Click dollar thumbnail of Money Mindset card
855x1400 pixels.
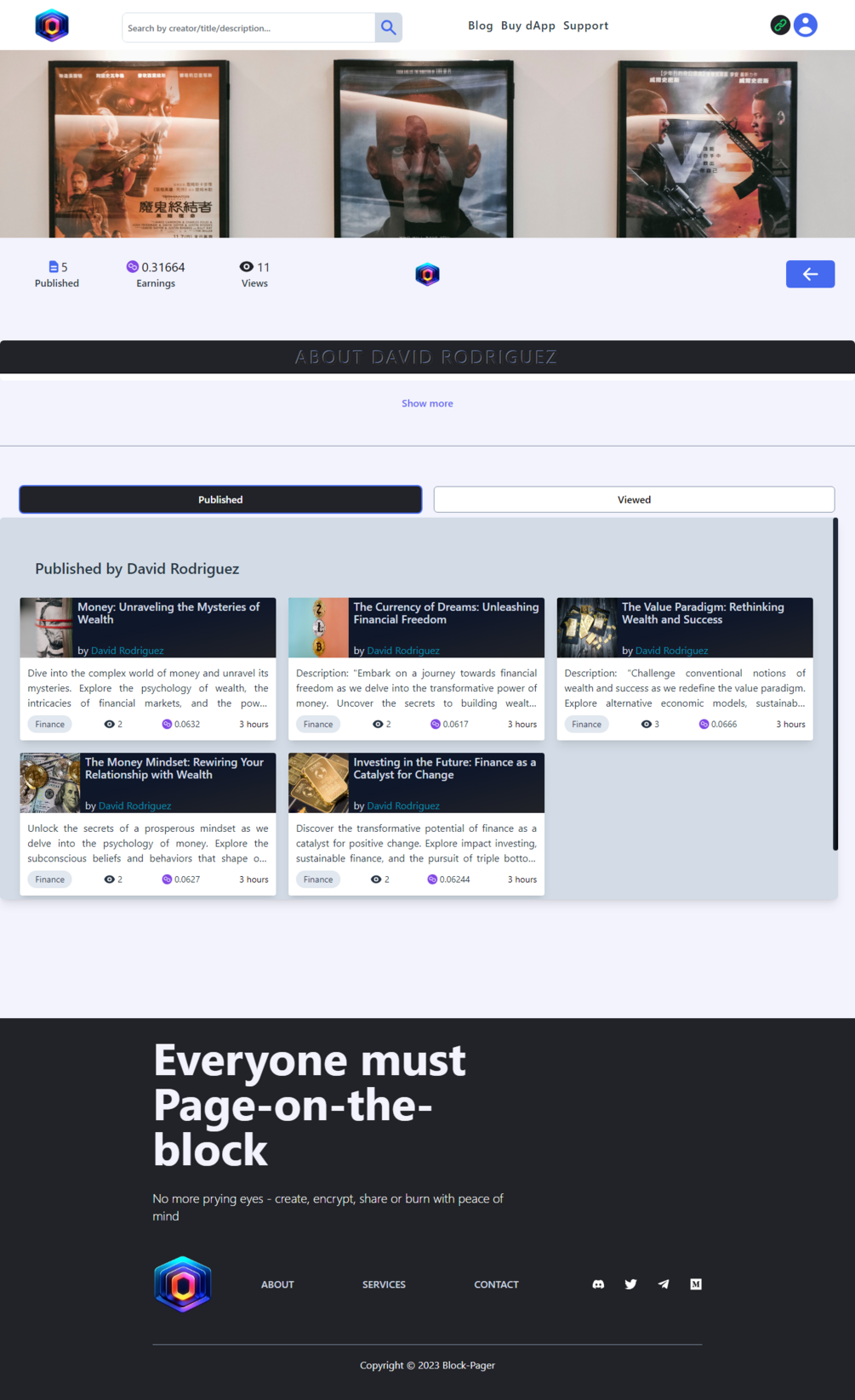pyautogui.click(x=50, y=783)
